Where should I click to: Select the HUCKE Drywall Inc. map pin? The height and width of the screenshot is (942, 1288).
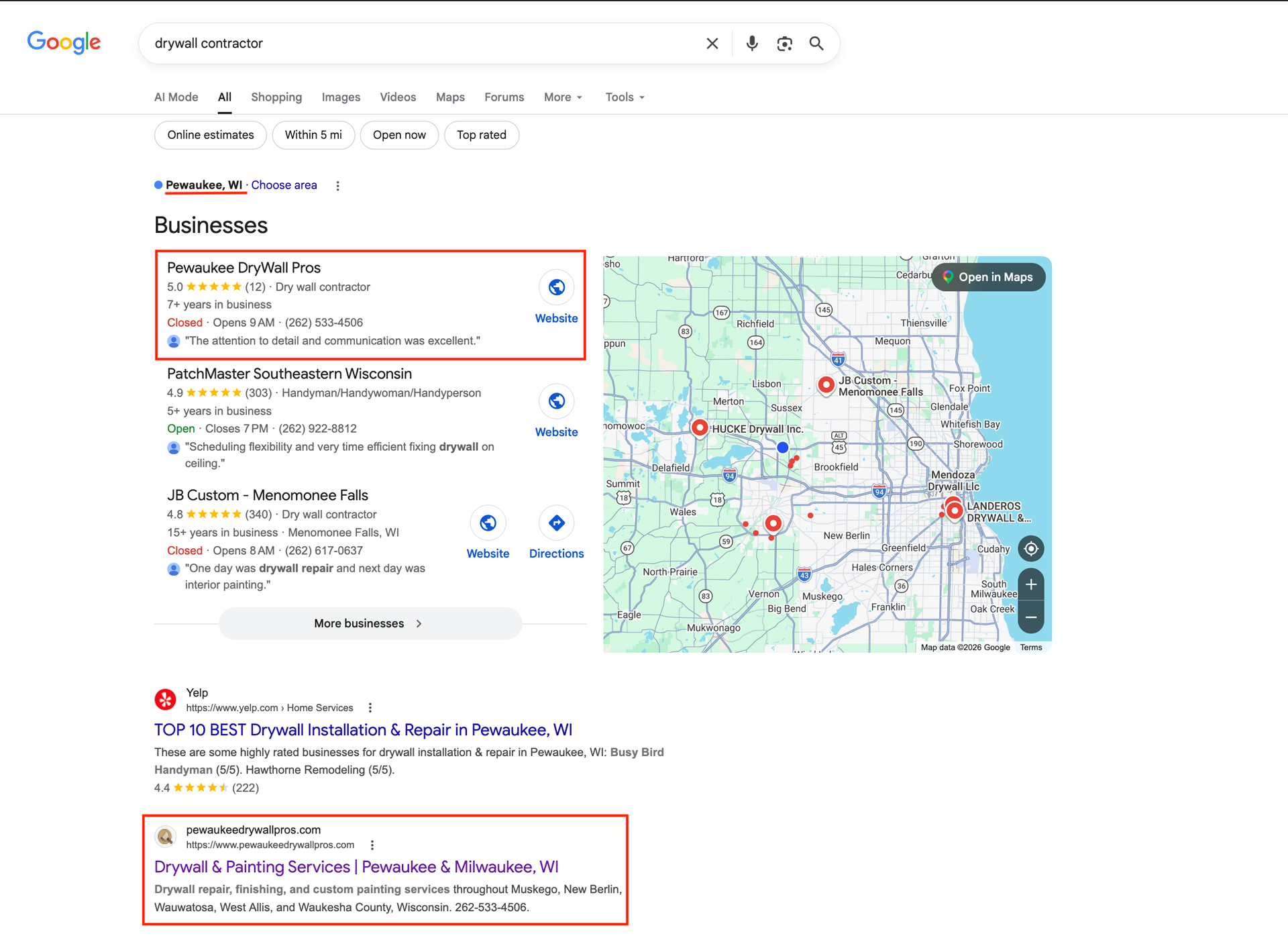(700, 427)
